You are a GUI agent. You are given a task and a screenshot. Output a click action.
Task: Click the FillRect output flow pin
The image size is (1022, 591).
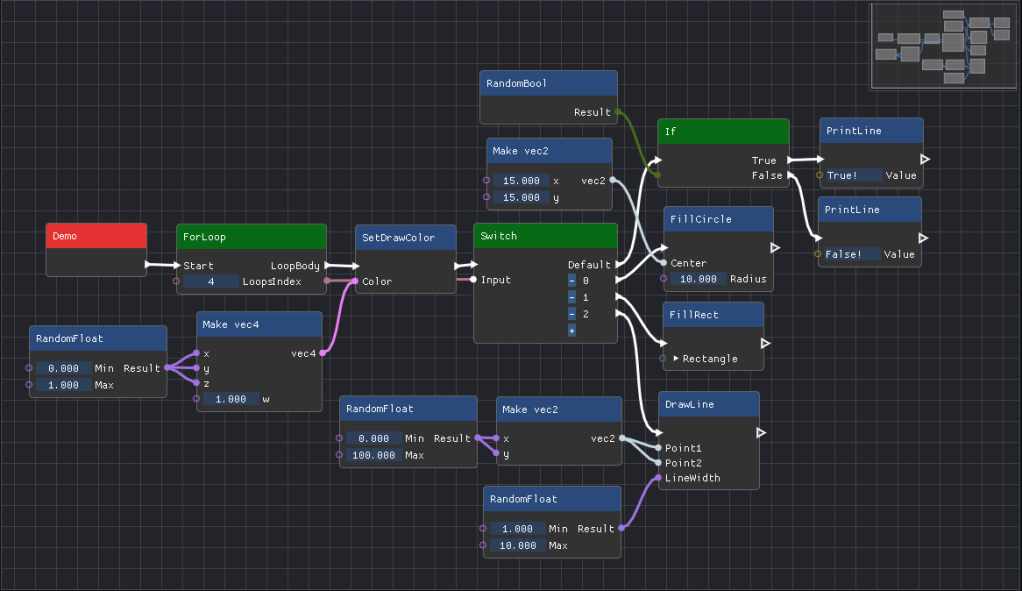coord(765,343)
